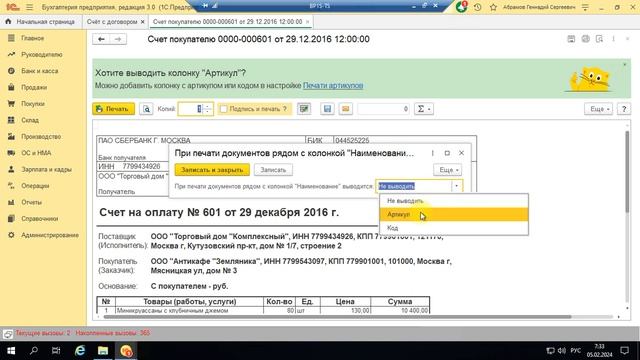Screen dimensions: 640x360
Task: Follow the Печати артикулов link
Action: [x=333, y=85]
